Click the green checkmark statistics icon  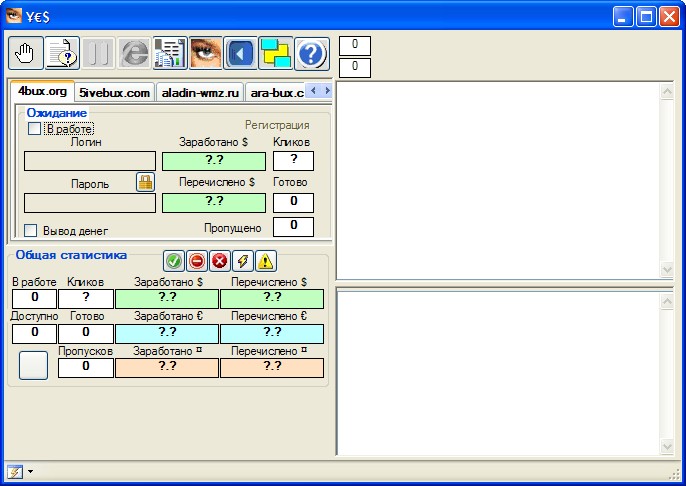click(x=174, y=261)
